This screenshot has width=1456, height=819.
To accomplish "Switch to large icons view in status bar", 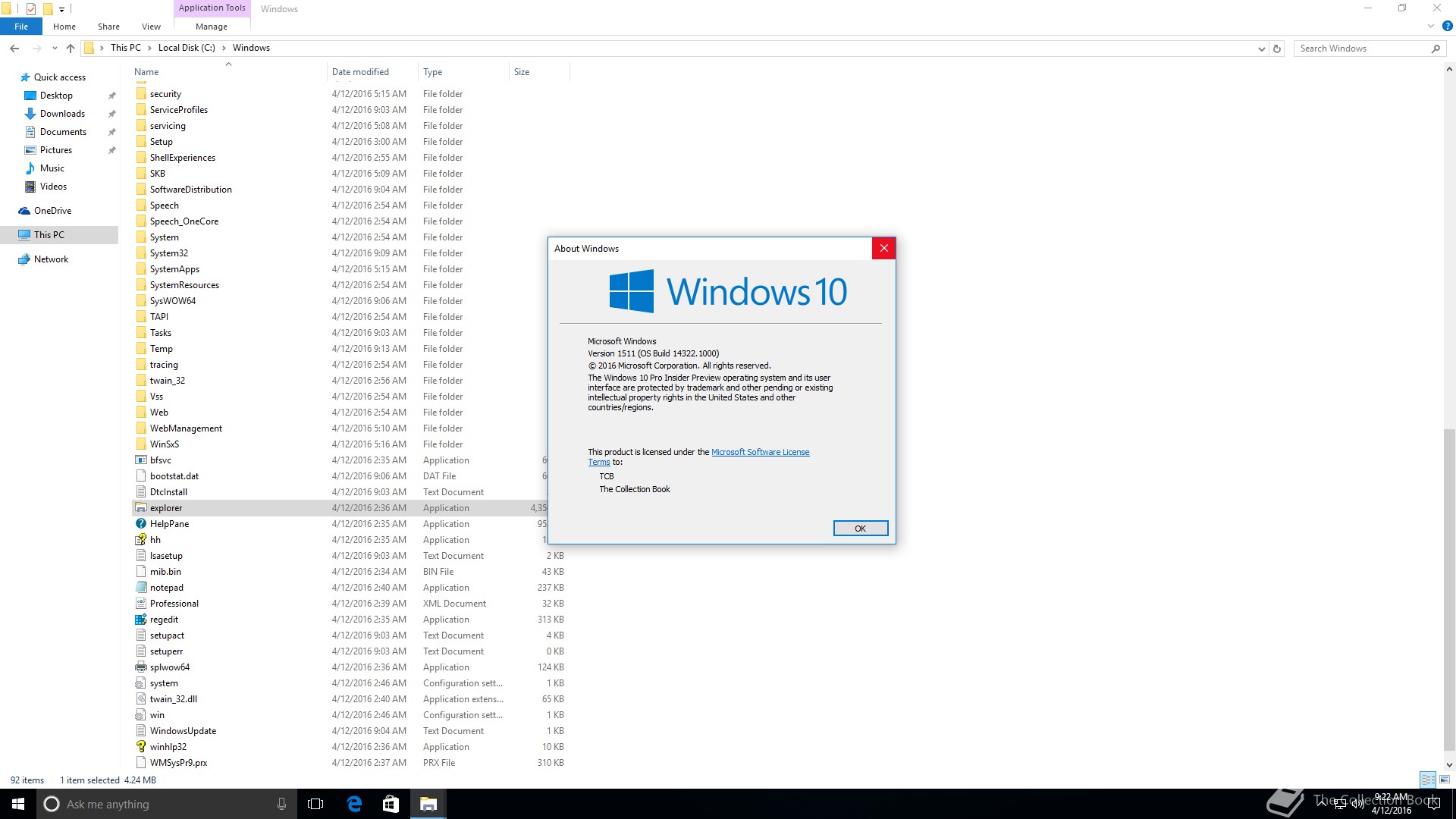I will click(x=1445, y=780).
